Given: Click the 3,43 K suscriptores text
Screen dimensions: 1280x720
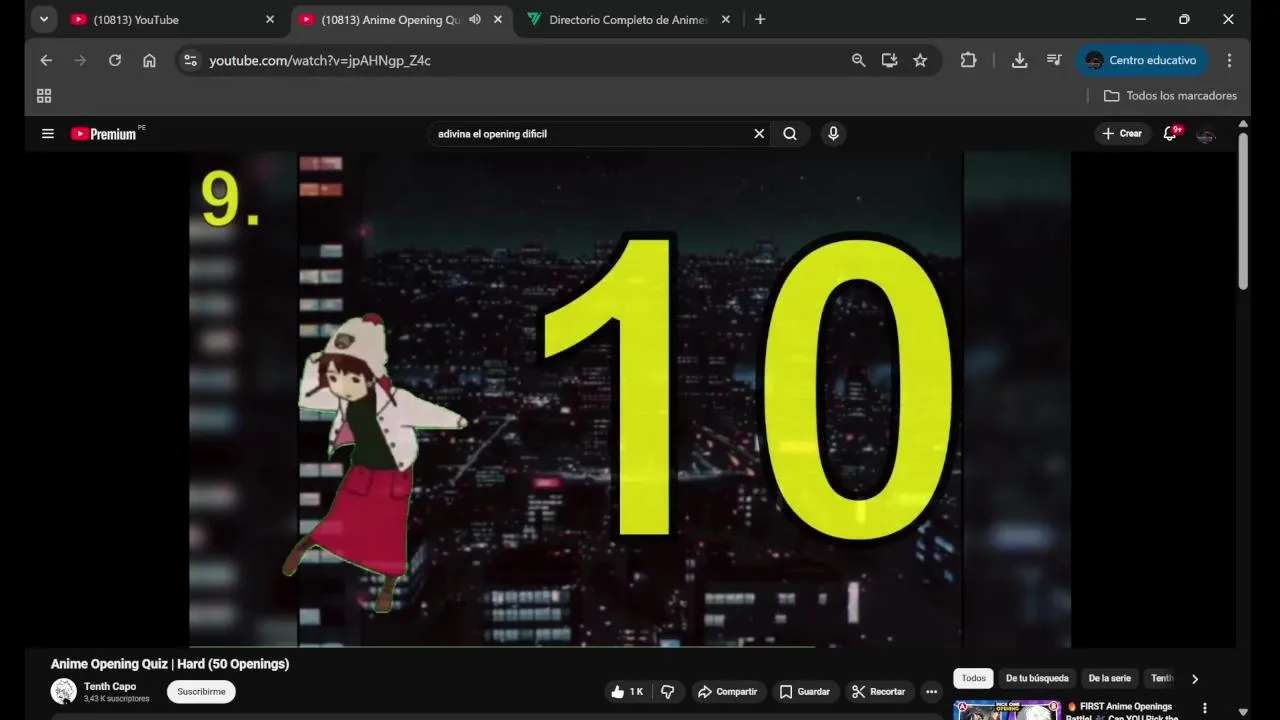Looking at the screenshot, I should (116, 699).
